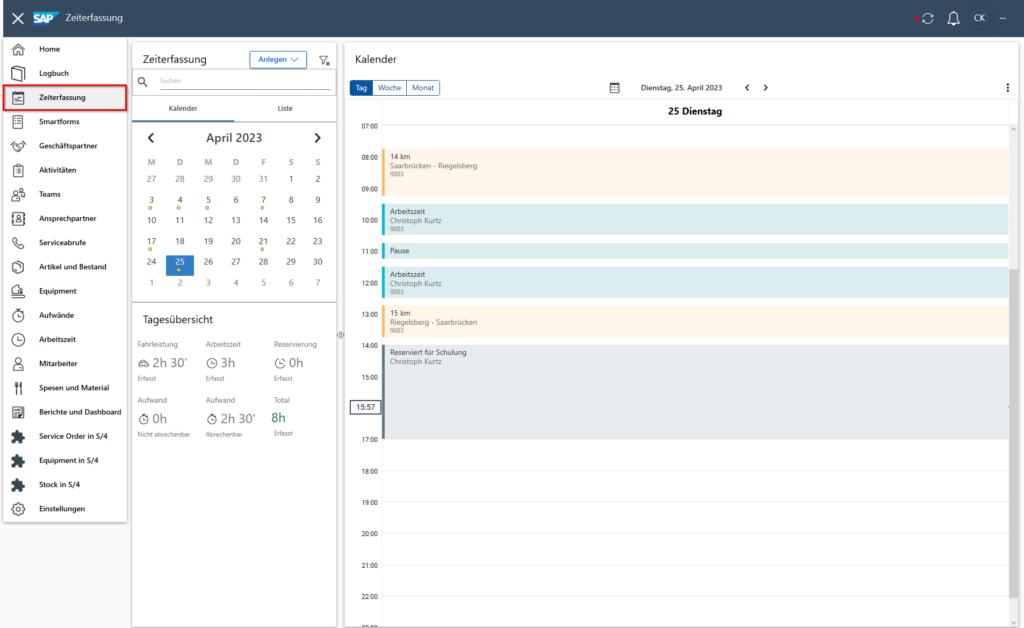Select April 26 in the mini calendar

tap(208, 262)
